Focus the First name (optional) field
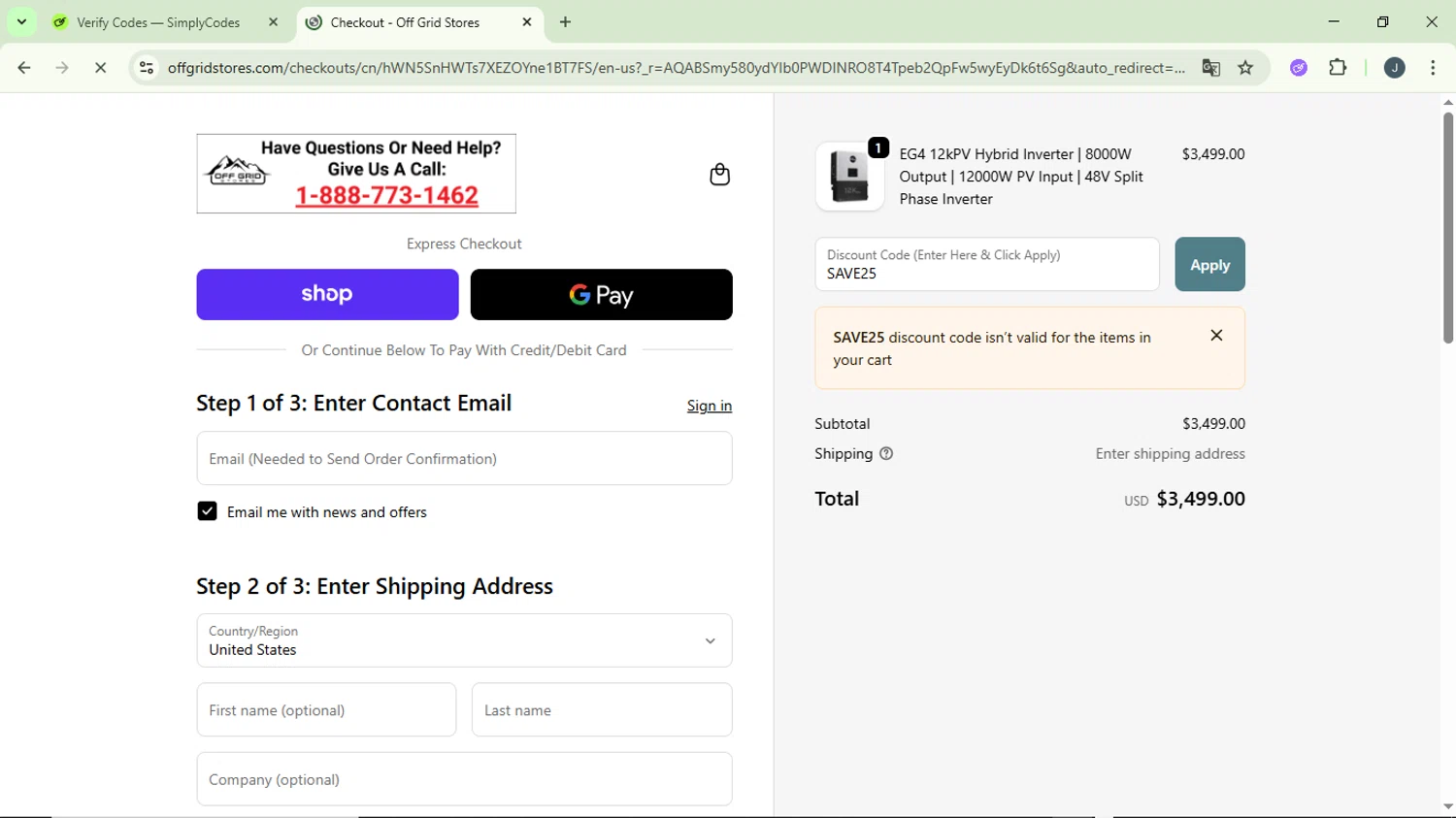 (x=326, y=709)
